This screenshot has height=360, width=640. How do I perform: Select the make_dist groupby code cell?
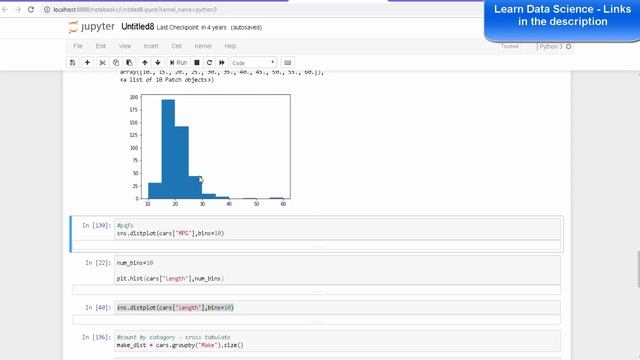[338, 341]
